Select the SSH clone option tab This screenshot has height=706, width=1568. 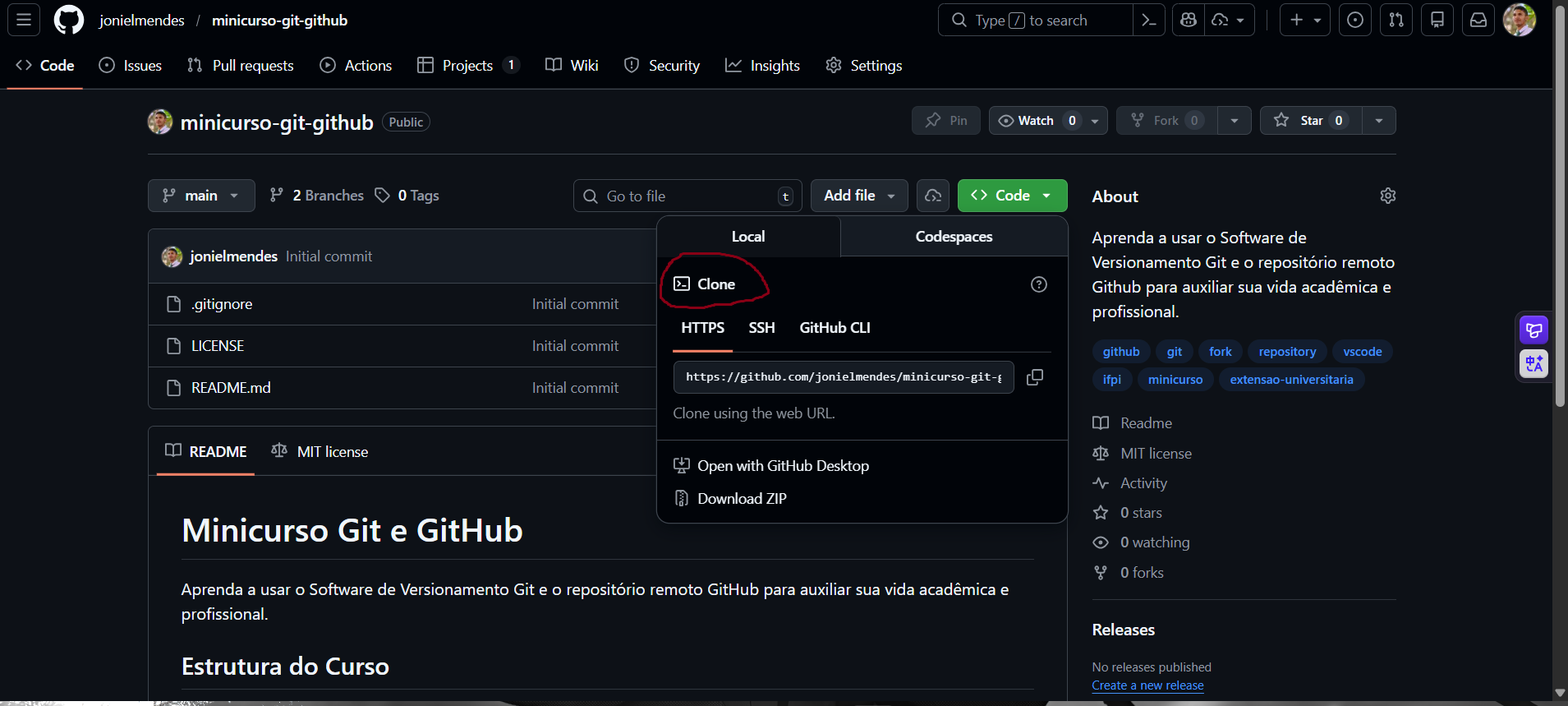coord(761,328)
